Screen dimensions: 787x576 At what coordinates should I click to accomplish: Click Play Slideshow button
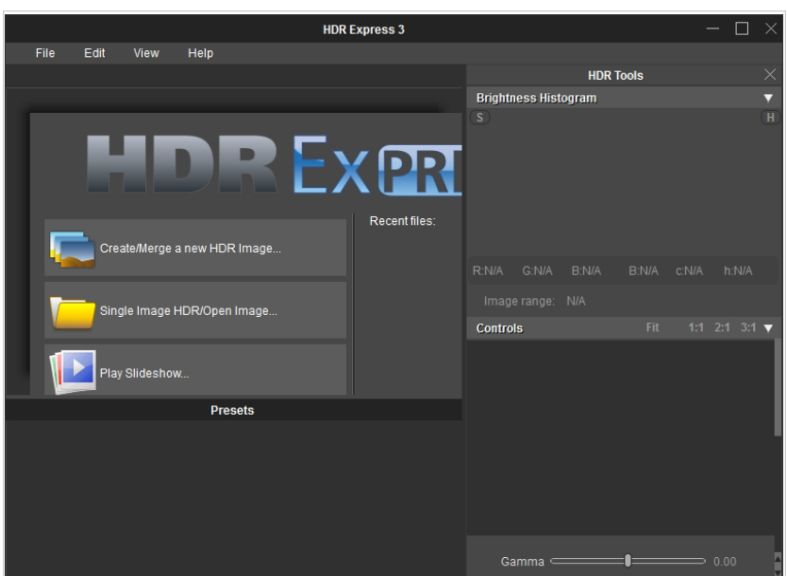click(195, 370)
